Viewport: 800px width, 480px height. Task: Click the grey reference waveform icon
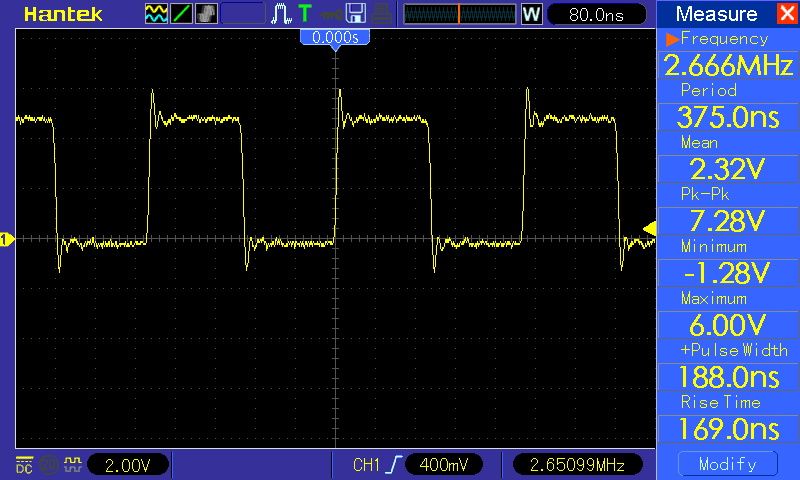[206, 14]
